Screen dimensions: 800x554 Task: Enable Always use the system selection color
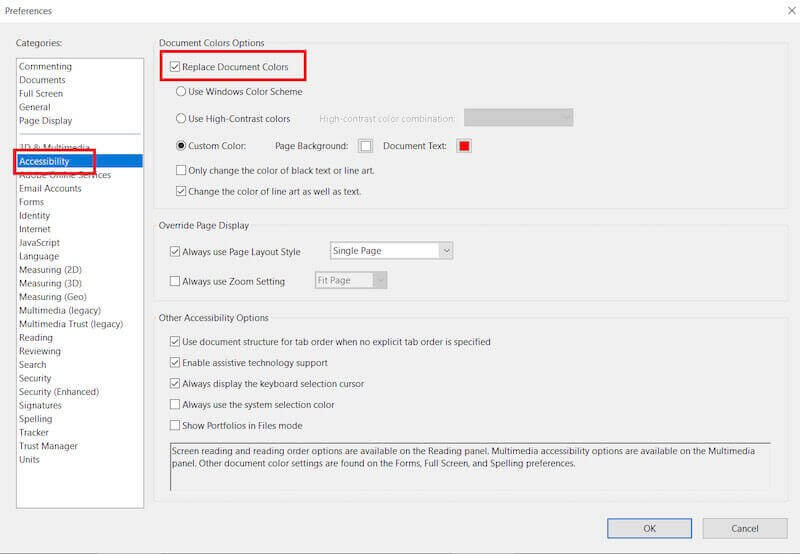pos(175,405)
